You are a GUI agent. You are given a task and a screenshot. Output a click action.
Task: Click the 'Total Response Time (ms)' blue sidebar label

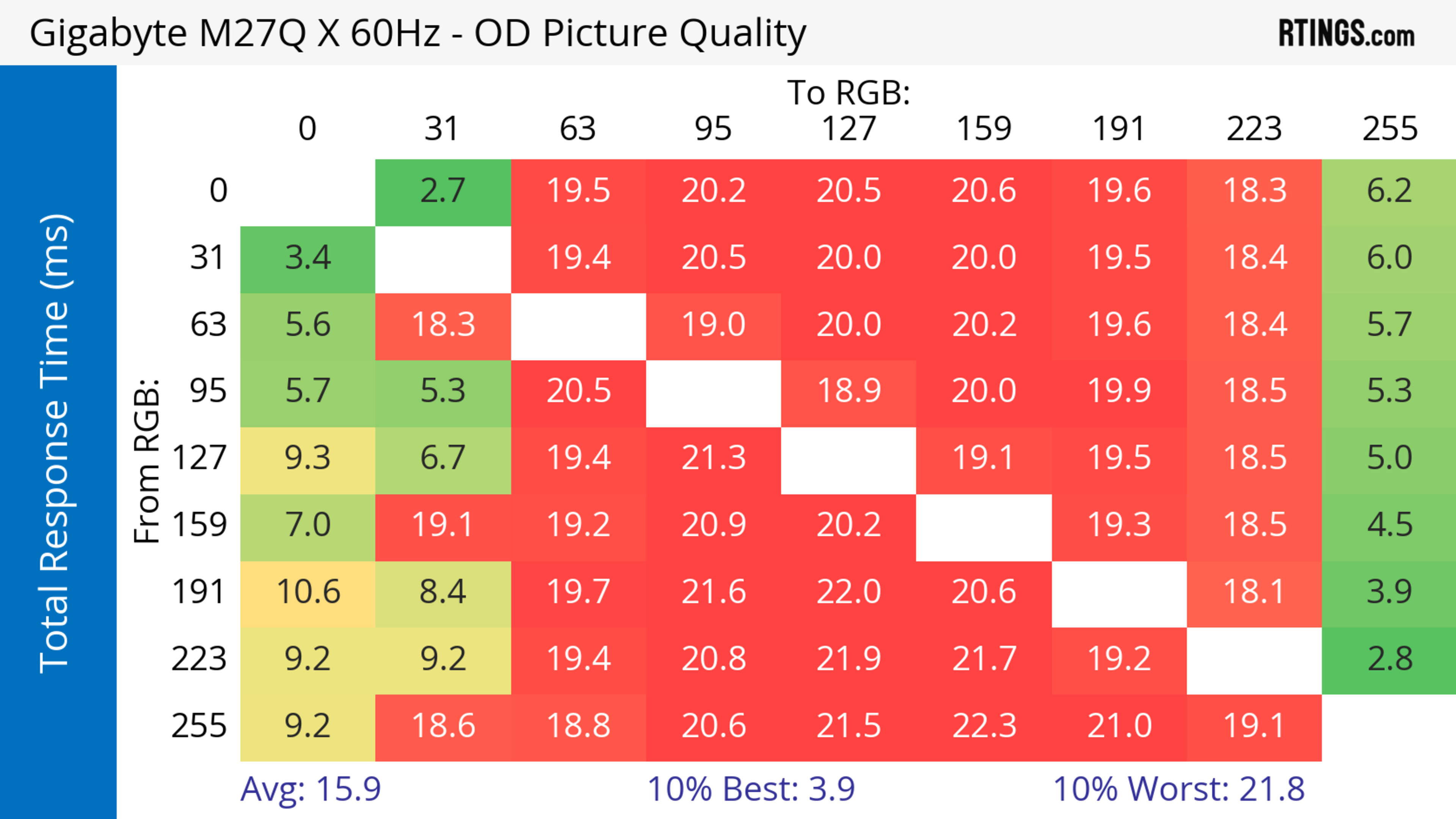55,443
